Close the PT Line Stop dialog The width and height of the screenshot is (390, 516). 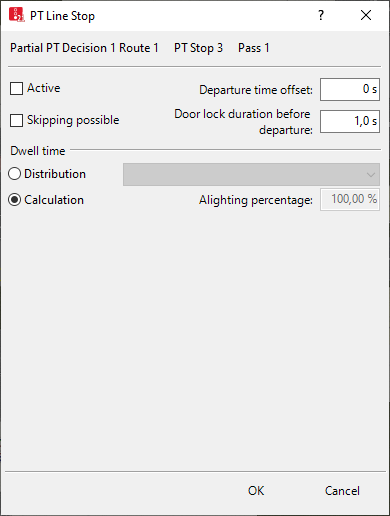coord(366,15)
